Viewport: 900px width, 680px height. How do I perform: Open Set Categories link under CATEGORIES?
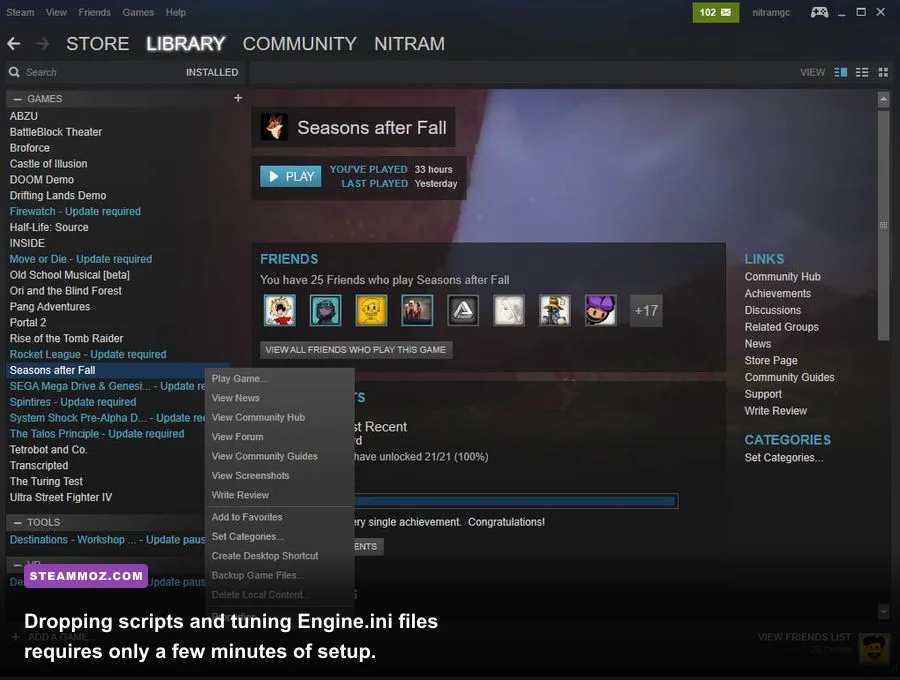click(783, 457)
